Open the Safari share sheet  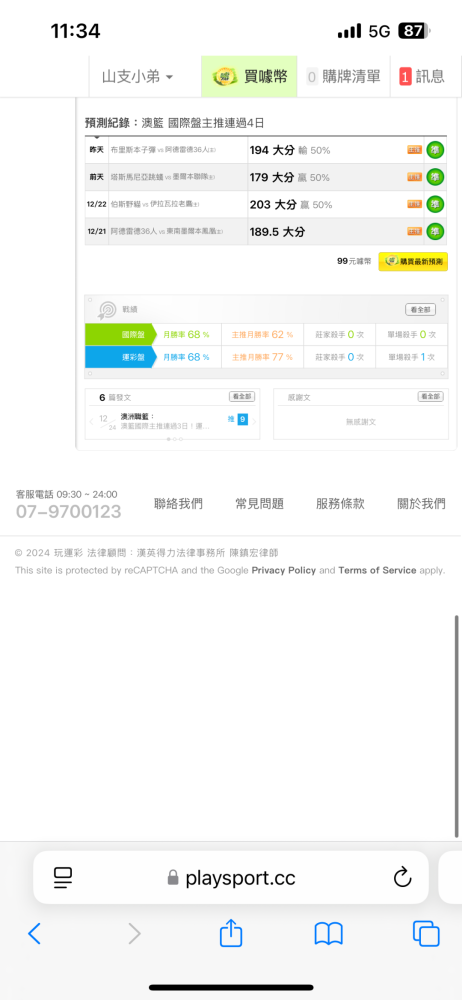point(231,932)
